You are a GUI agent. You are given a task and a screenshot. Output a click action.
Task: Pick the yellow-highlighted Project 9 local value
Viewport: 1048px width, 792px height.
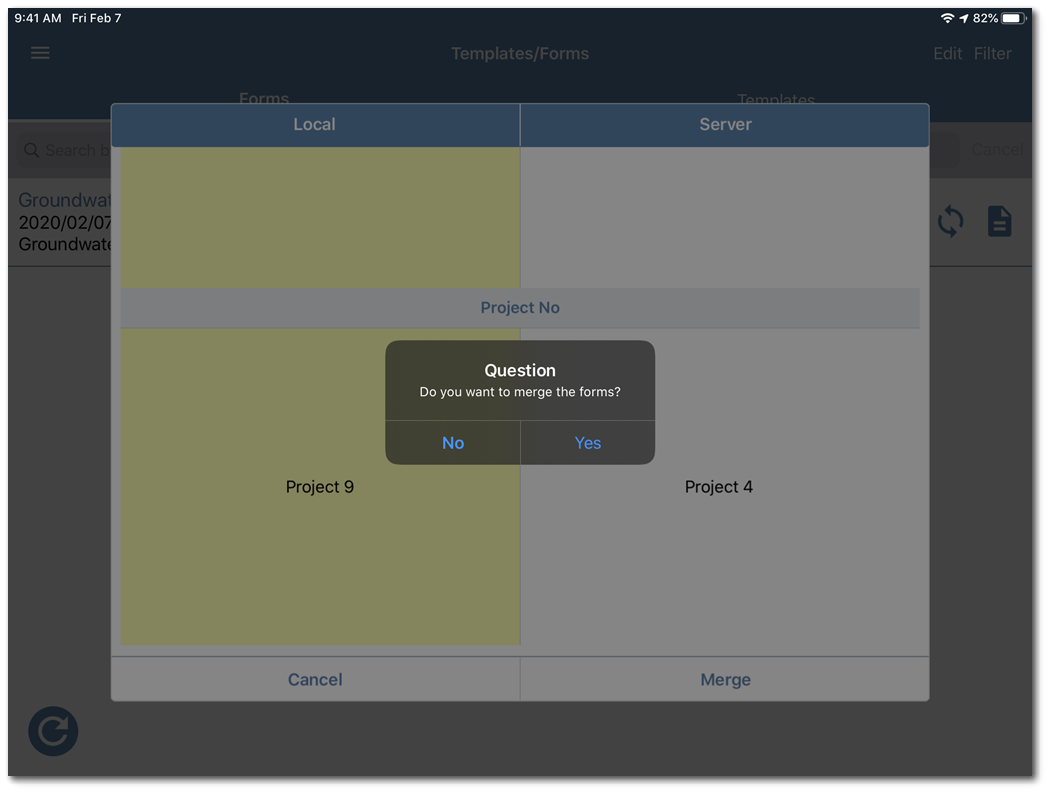320,487
